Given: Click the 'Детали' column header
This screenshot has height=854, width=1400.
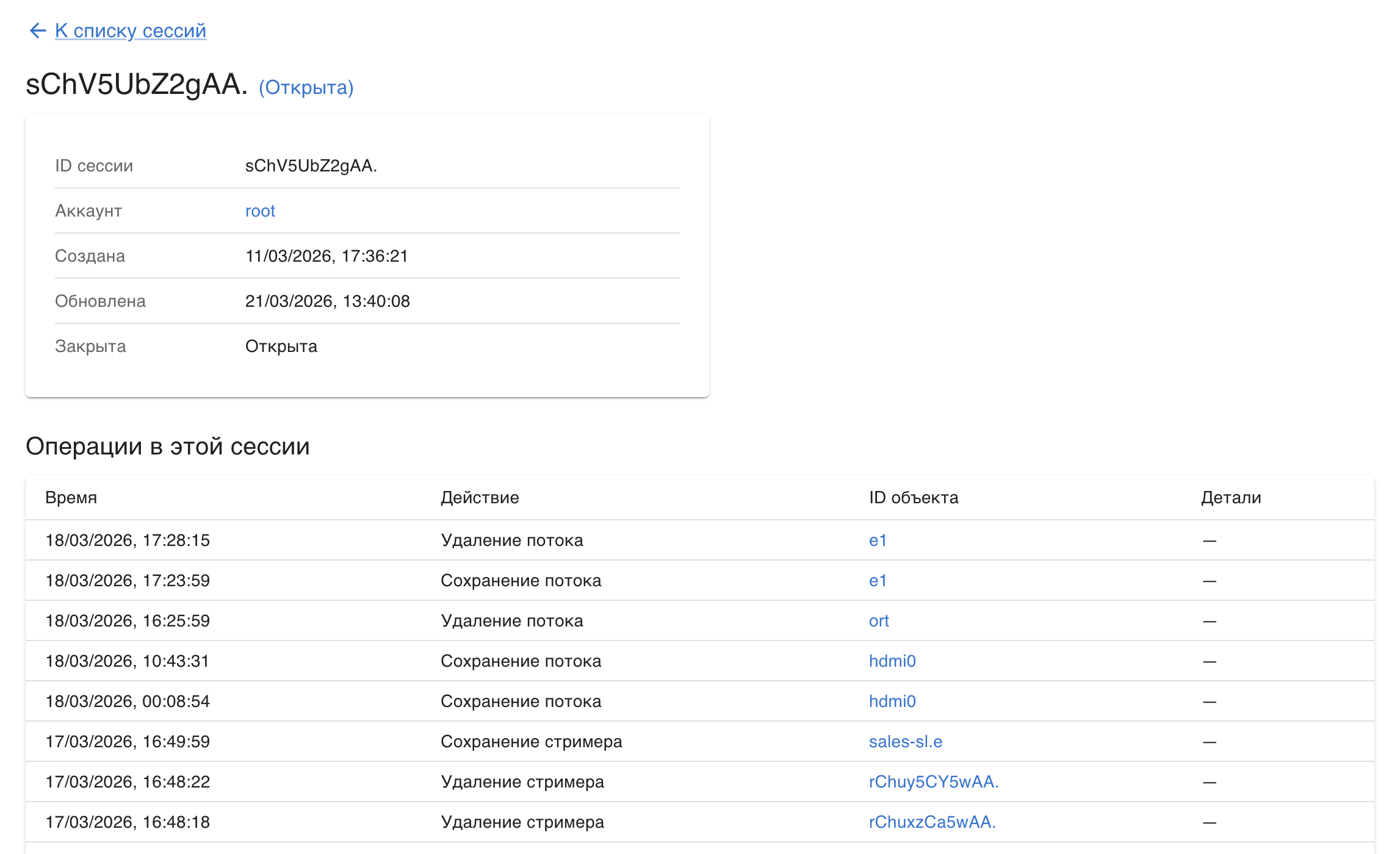Looking at the screenshot, I should point(1231,498).
